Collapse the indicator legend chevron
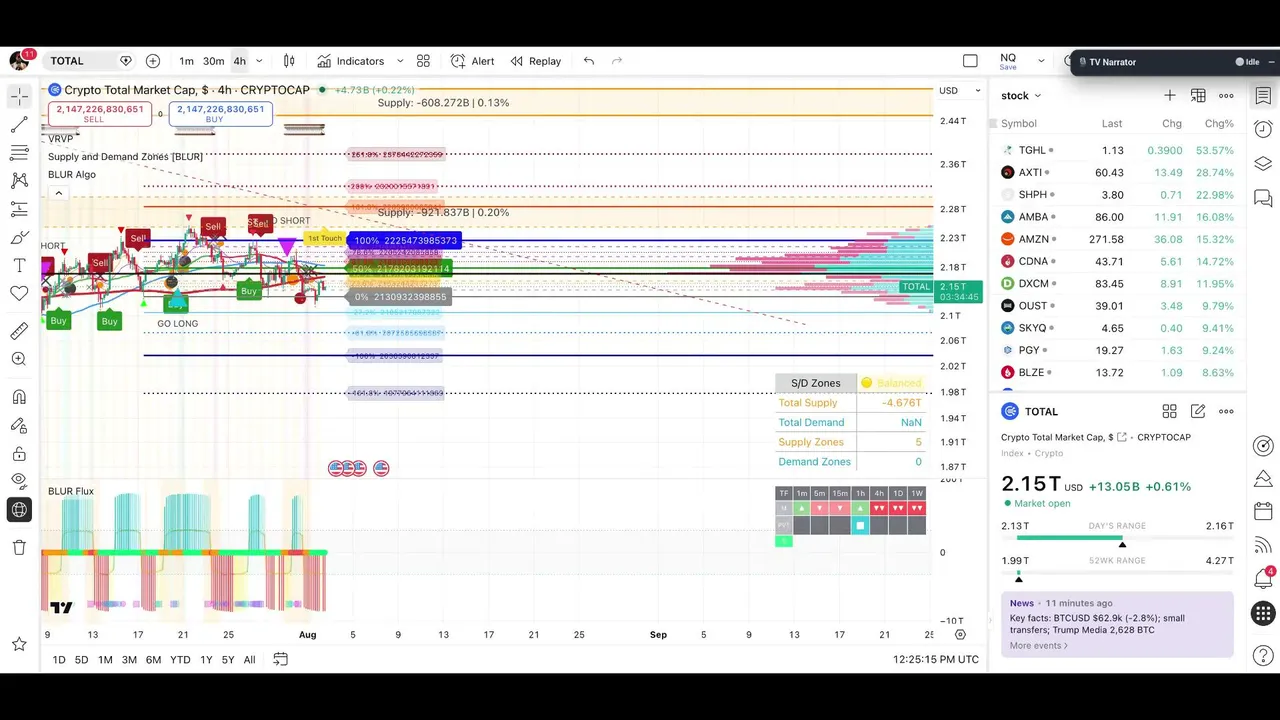Screen dimensions: 1280x720 (x=58, y=193)
